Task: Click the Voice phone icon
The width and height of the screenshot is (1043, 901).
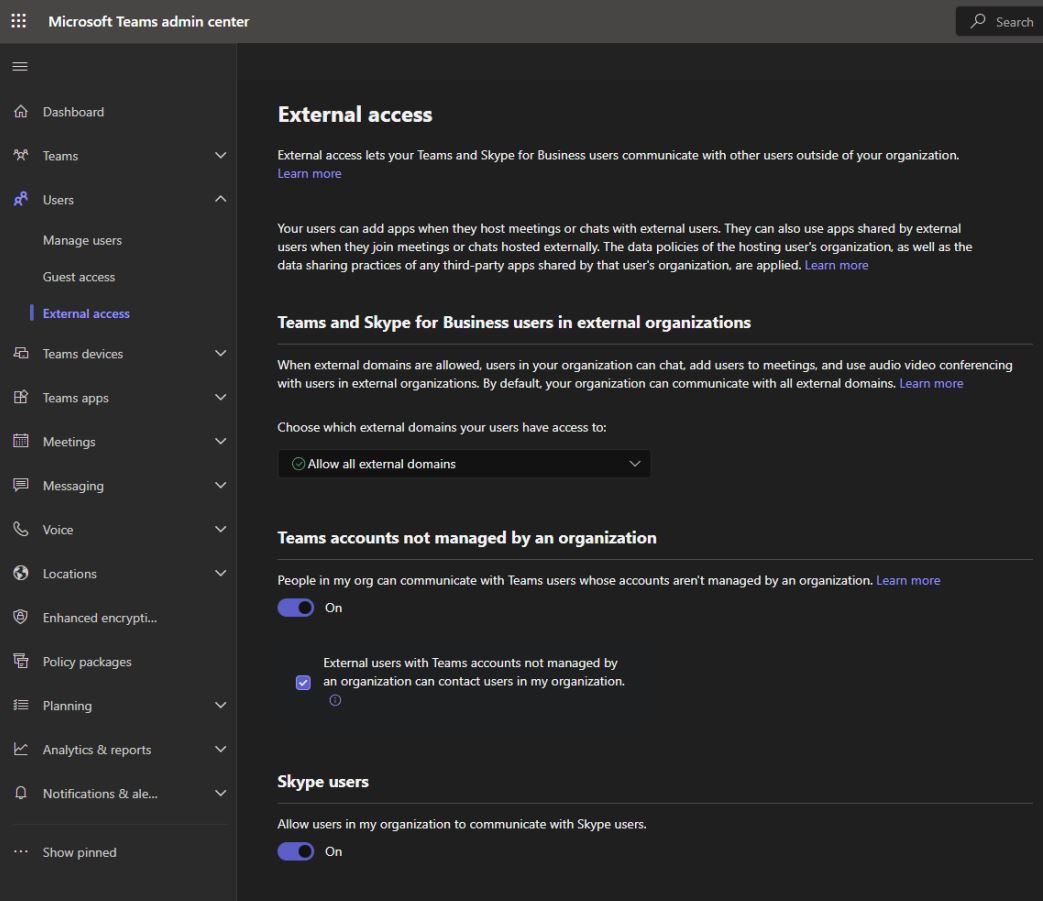Action: point(21,529)
